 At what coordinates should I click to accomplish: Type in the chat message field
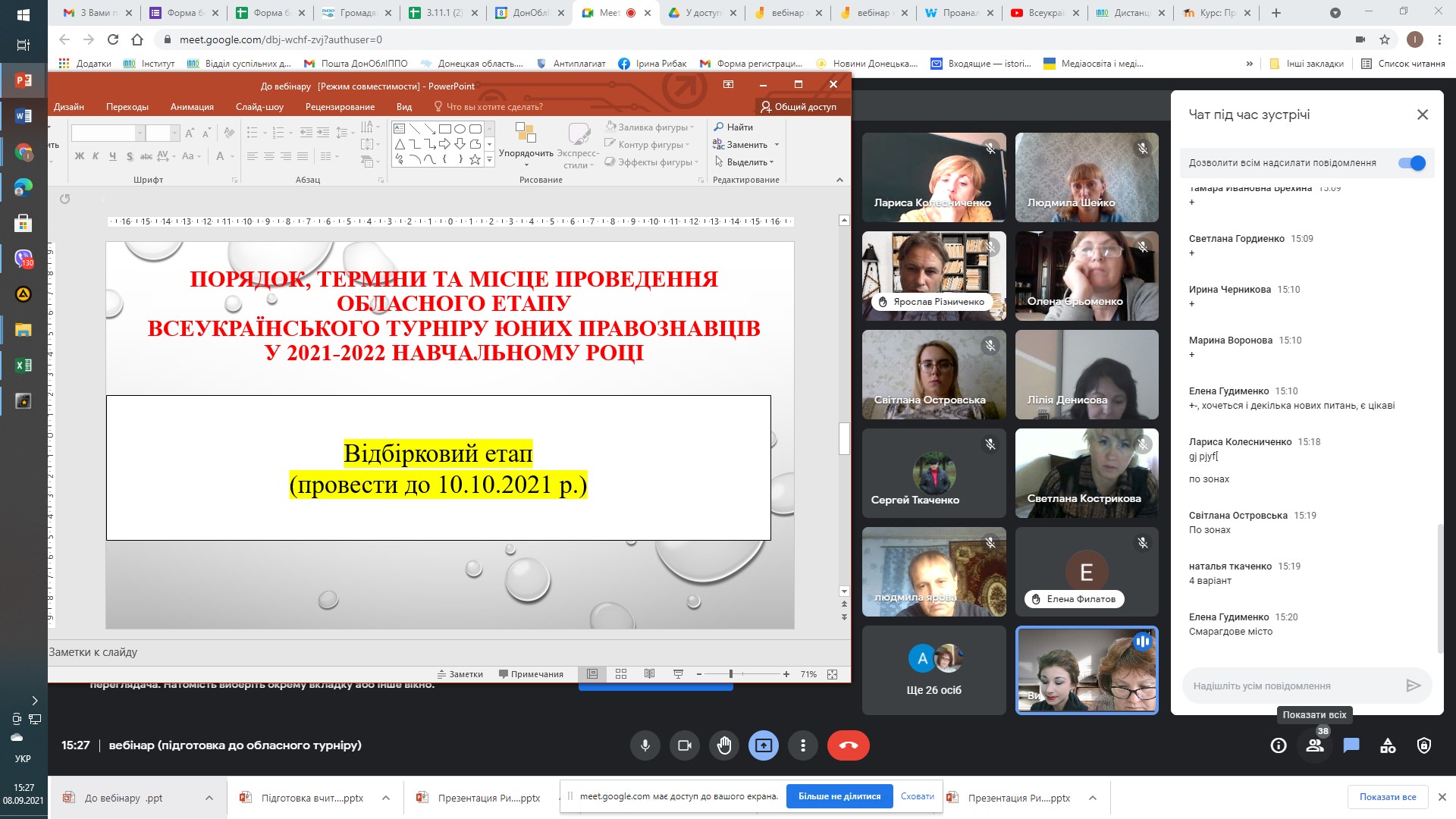[1293, 686]
